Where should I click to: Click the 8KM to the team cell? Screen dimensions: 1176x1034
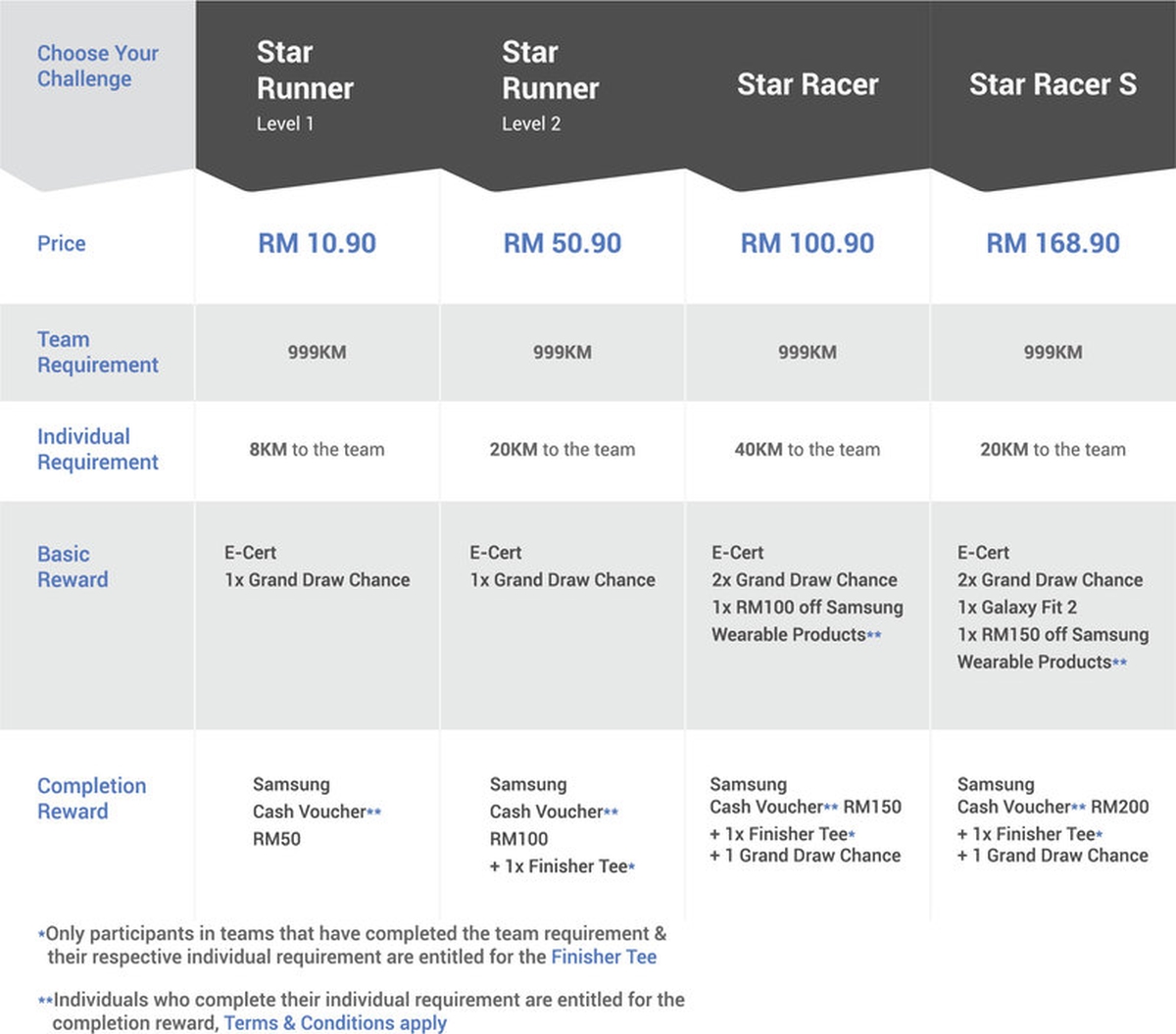(x=317, y=450)
